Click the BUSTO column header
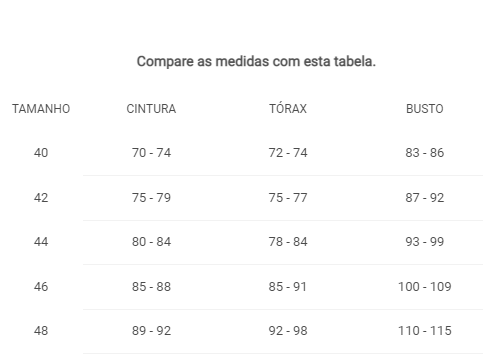The height and width of the screenshot is (362, 483). point(425,109)
